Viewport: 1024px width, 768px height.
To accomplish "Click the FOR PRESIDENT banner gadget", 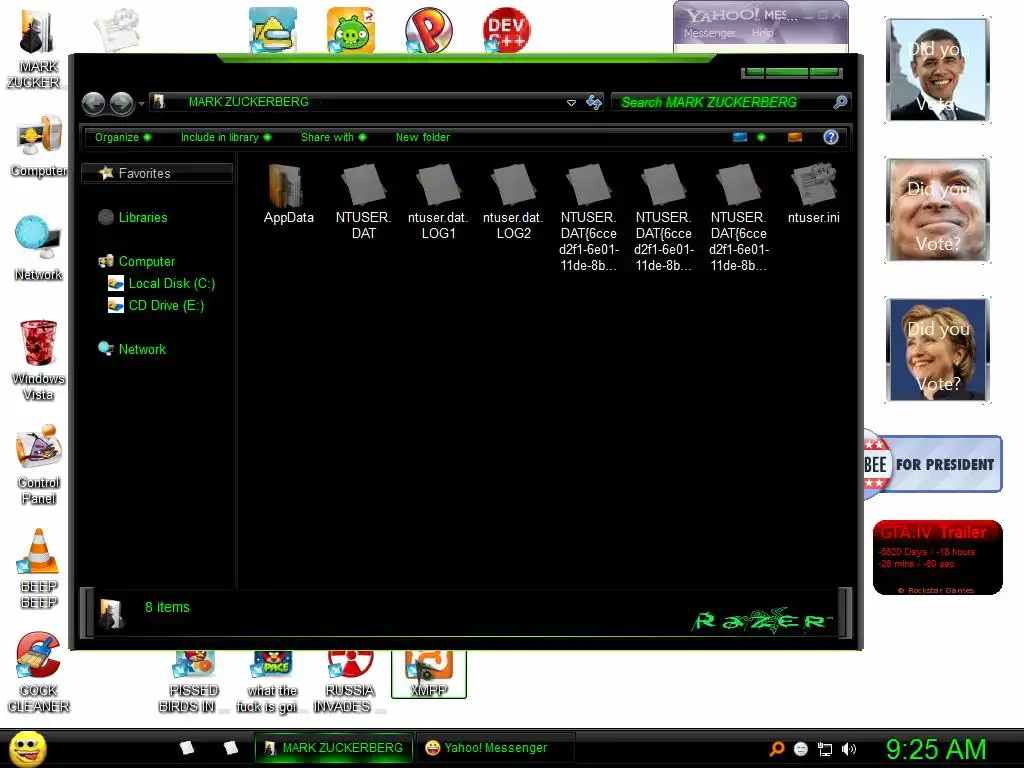I will tap(933, 464).
